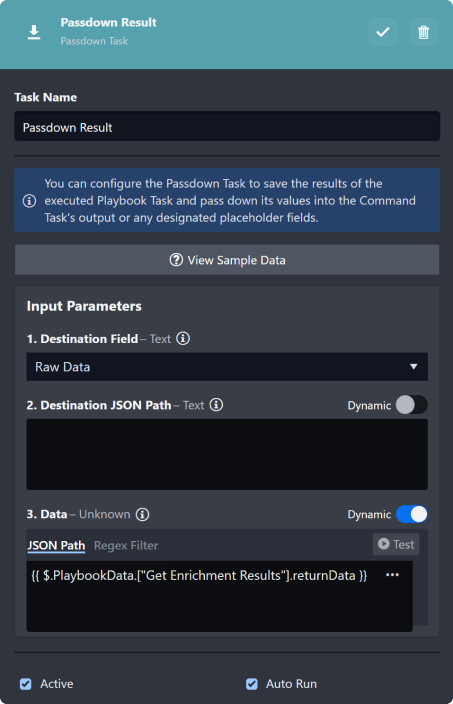453x704 pixels.
Task: Enable Dynamic toggle for Destination JSON Path
Action: tap(412, 405)
